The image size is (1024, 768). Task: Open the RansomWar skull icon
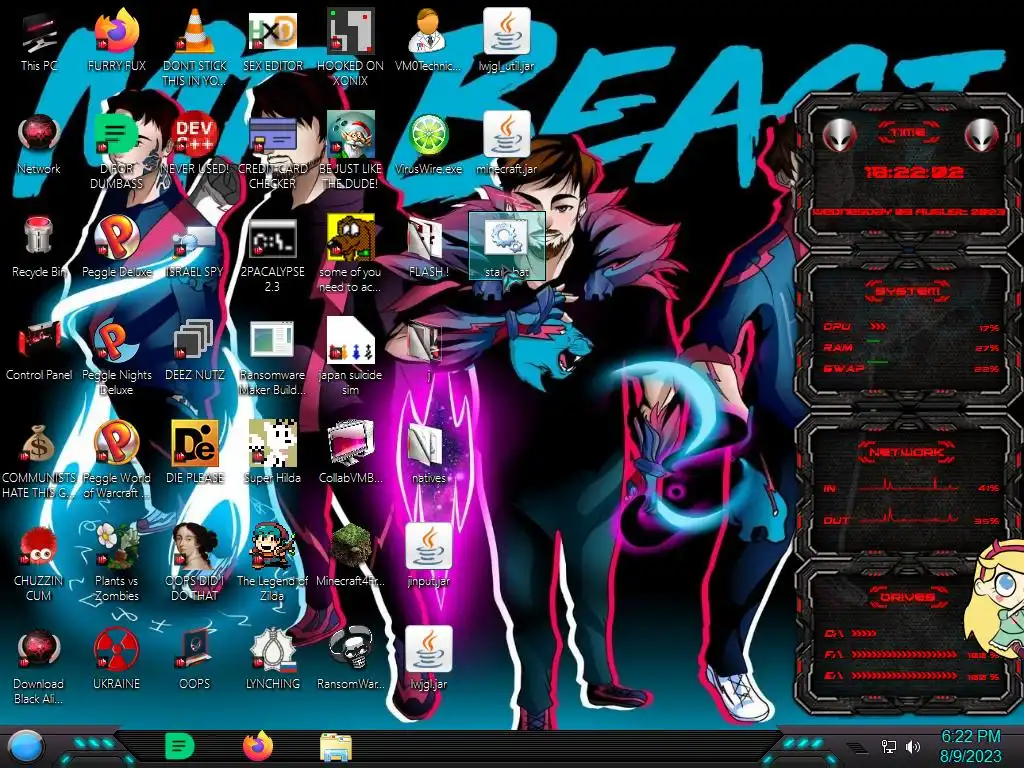pos(351,656)
